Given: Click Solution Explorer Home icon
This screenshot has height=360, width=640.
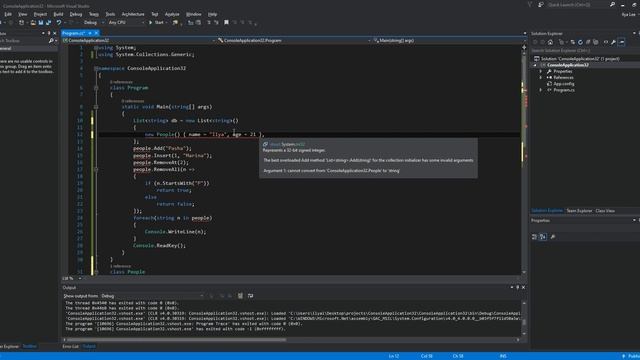Looking at the screenshot, I should [x=550, y=42].
